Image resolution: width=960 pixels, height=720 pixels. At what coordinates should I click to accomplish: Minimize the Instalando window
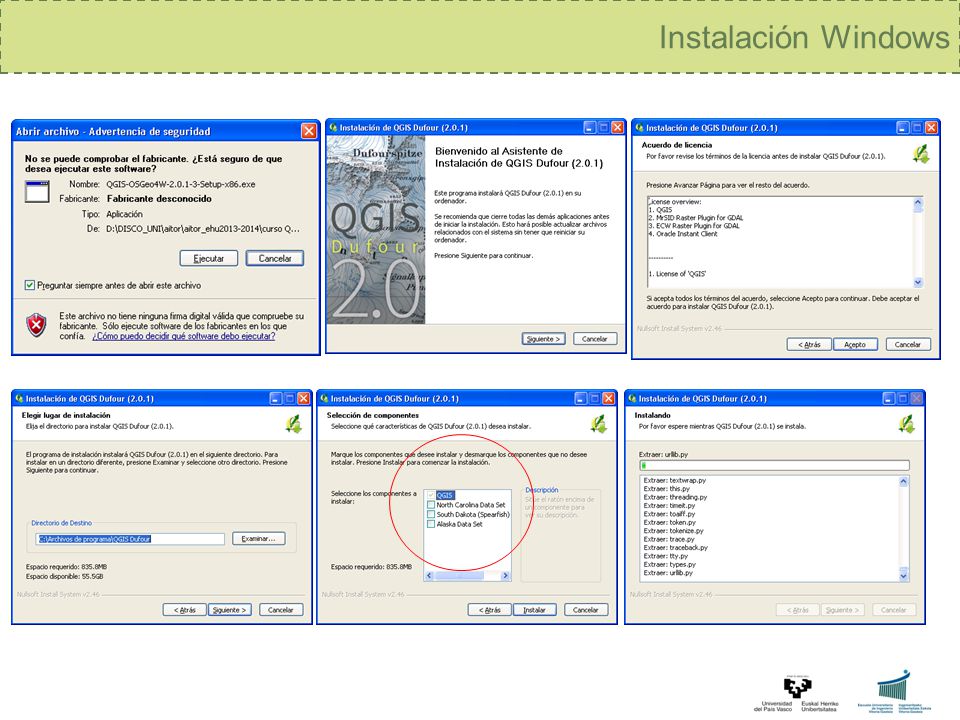click(889, 399)
